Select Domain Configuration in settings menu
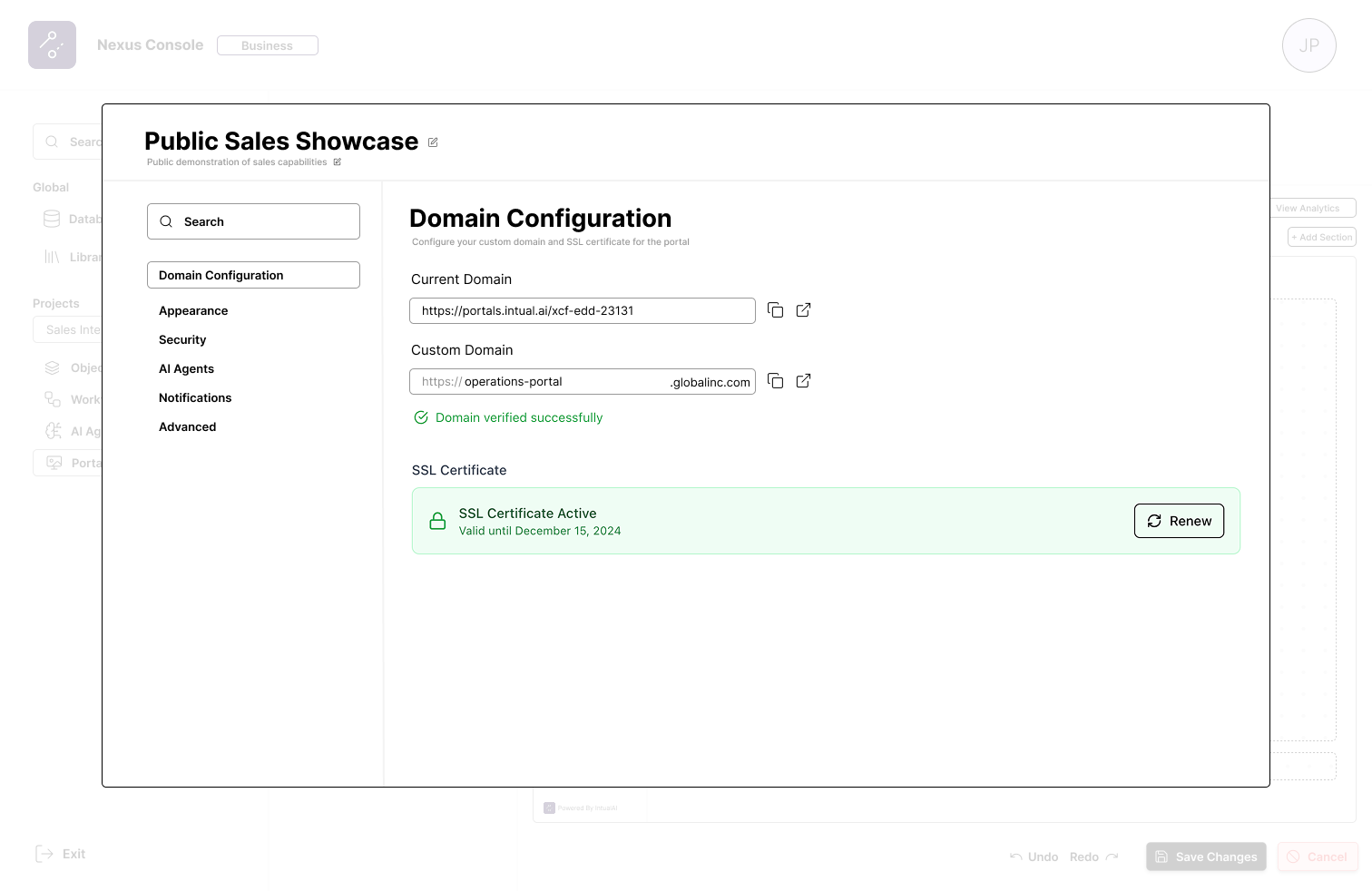The width and height of the screenshot is (1372, 891). coord(253,275)
